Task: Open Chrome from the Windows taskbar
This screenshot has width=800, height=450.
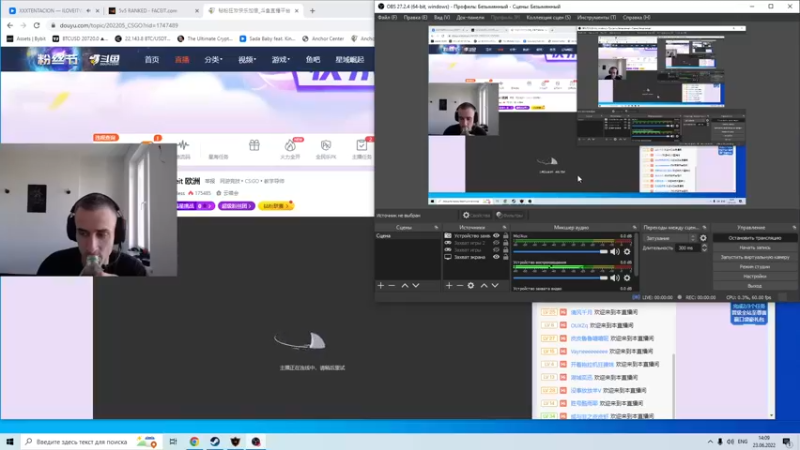Action: [194, 442]
